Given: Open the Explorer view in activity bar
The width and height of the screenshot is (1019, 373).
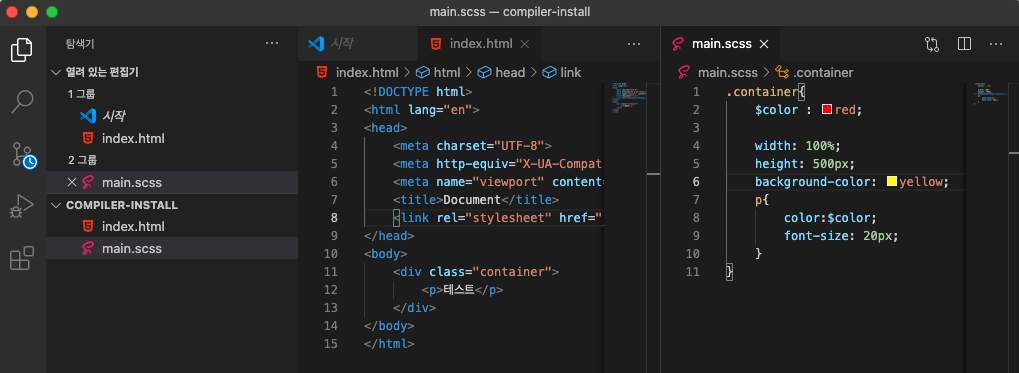Looking at the screenshot, I should [22, 49].
